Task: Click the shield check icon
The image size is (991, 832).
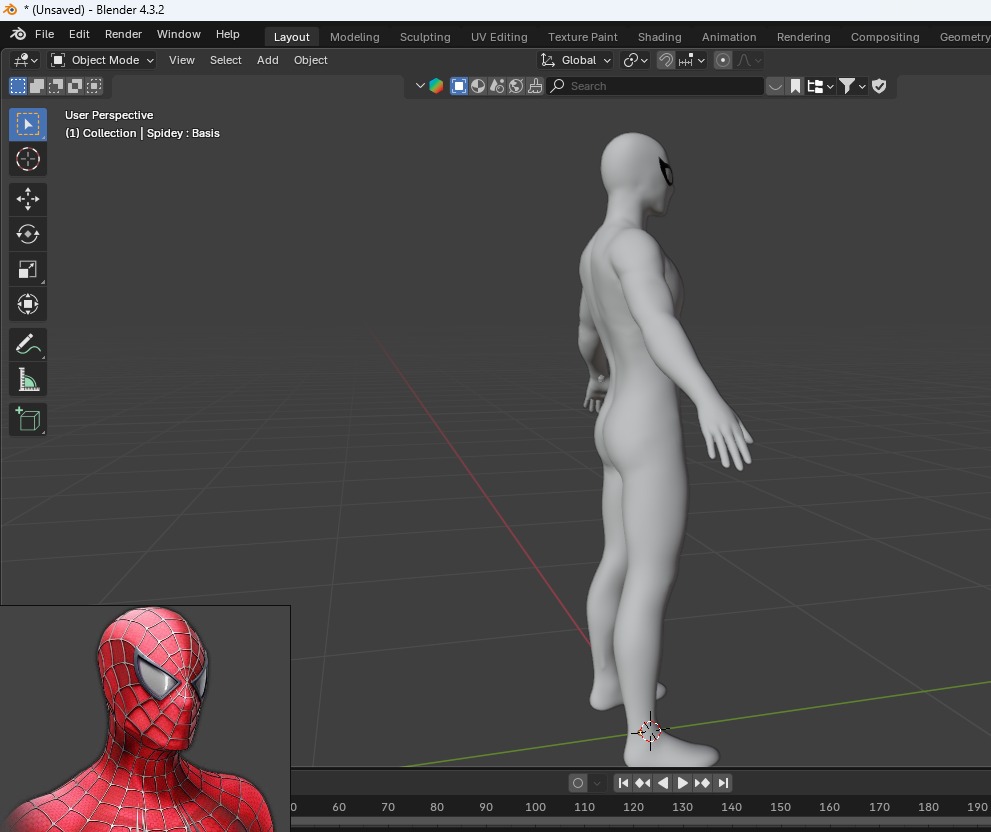Action: click(x=879, y=86)
